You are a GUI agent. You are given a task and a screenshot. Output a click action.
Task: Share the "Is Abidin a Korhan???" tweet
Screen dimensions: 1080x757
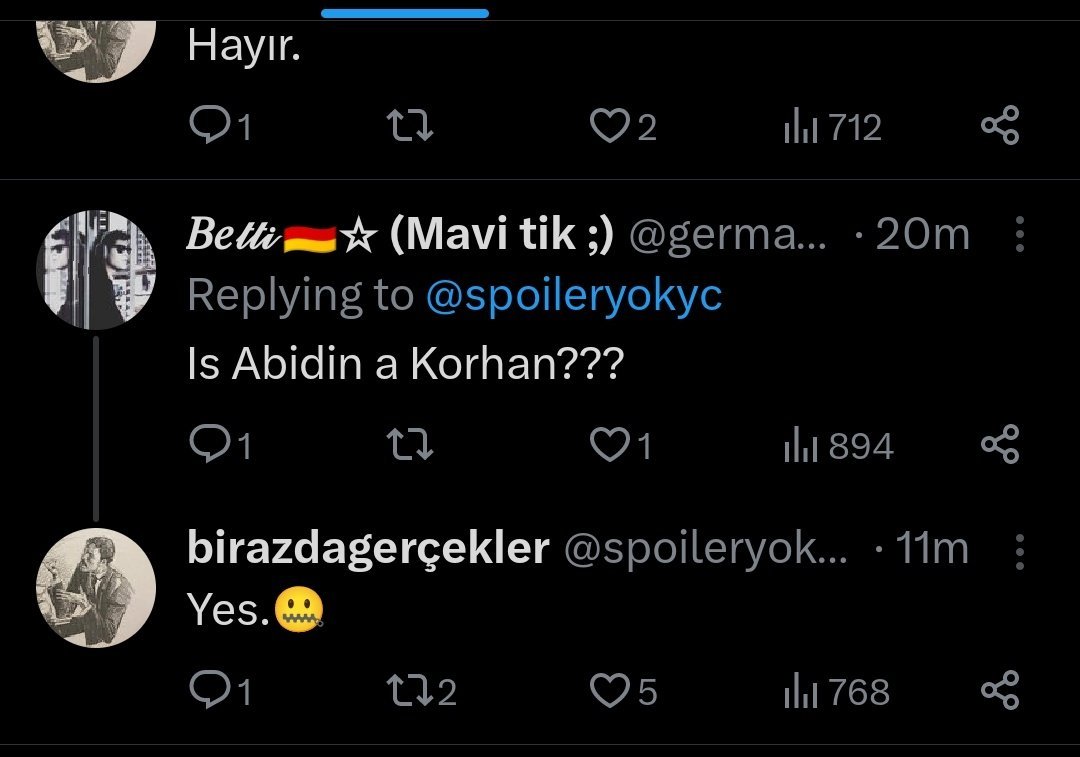(999, 445)
